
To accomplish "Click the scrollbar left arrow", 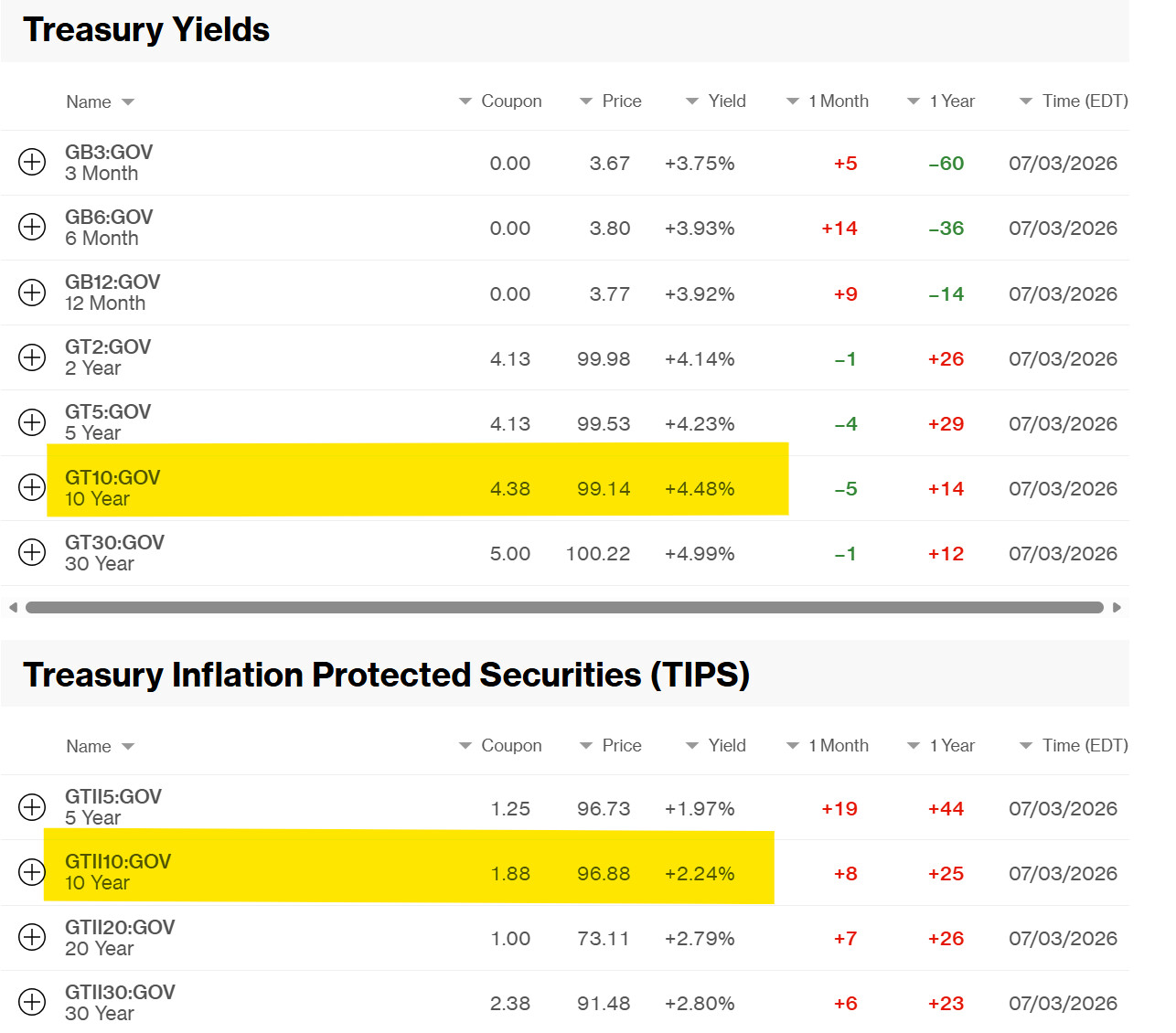I will coord(13,607).
